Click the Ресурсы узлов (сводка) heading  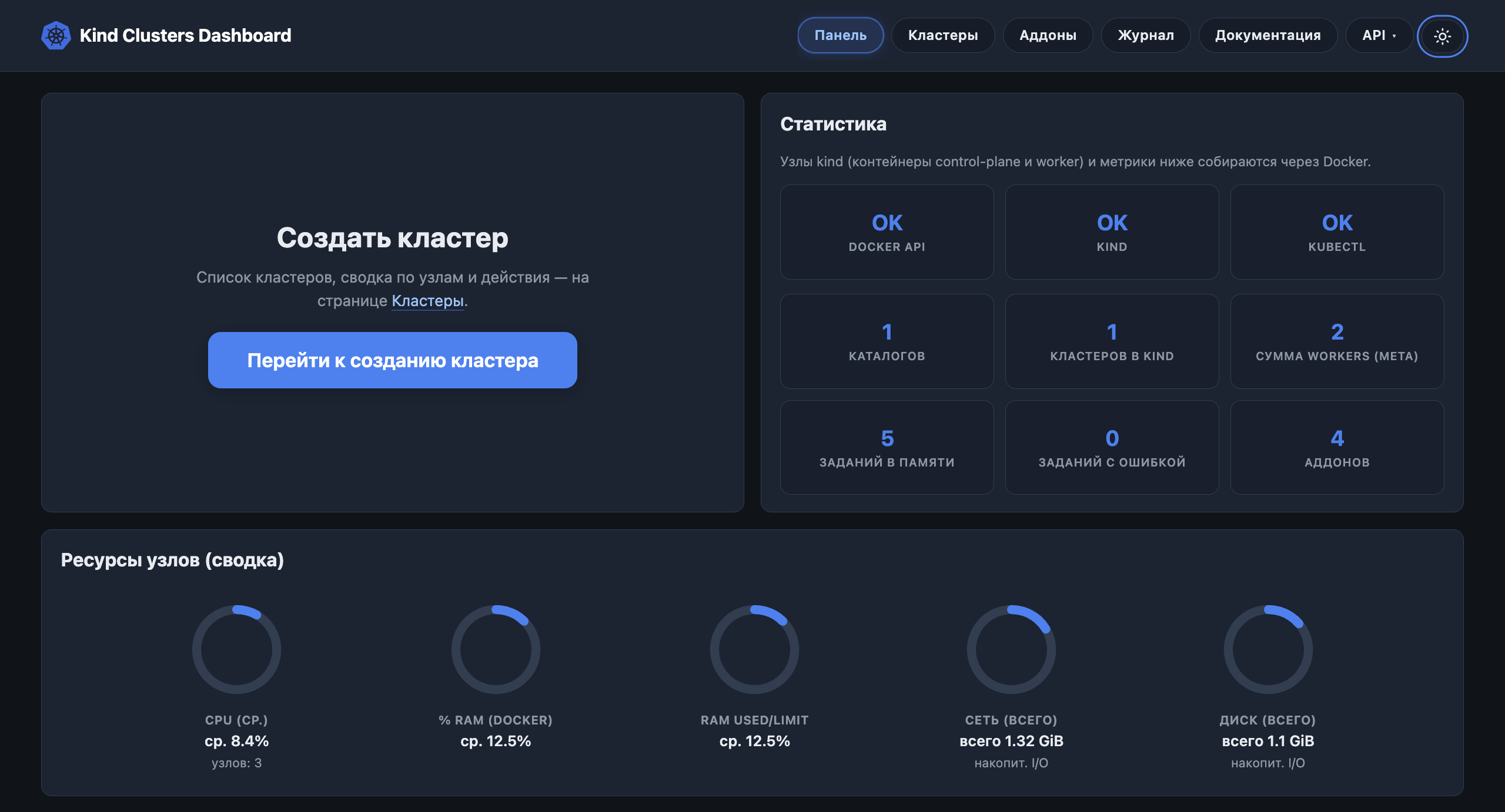click(172, 560)
